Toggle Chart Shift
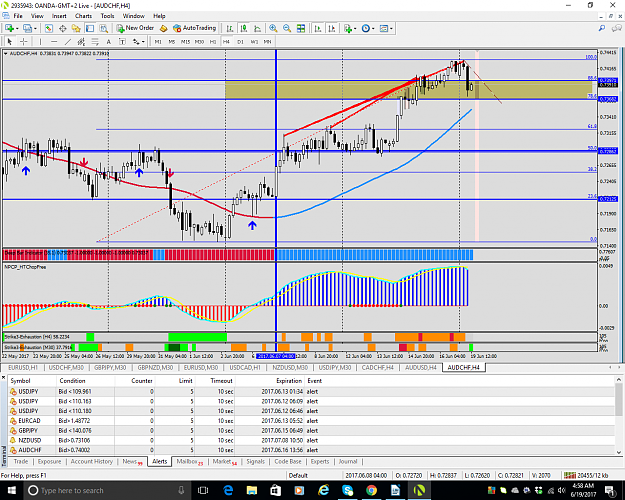 coord(332,28)
